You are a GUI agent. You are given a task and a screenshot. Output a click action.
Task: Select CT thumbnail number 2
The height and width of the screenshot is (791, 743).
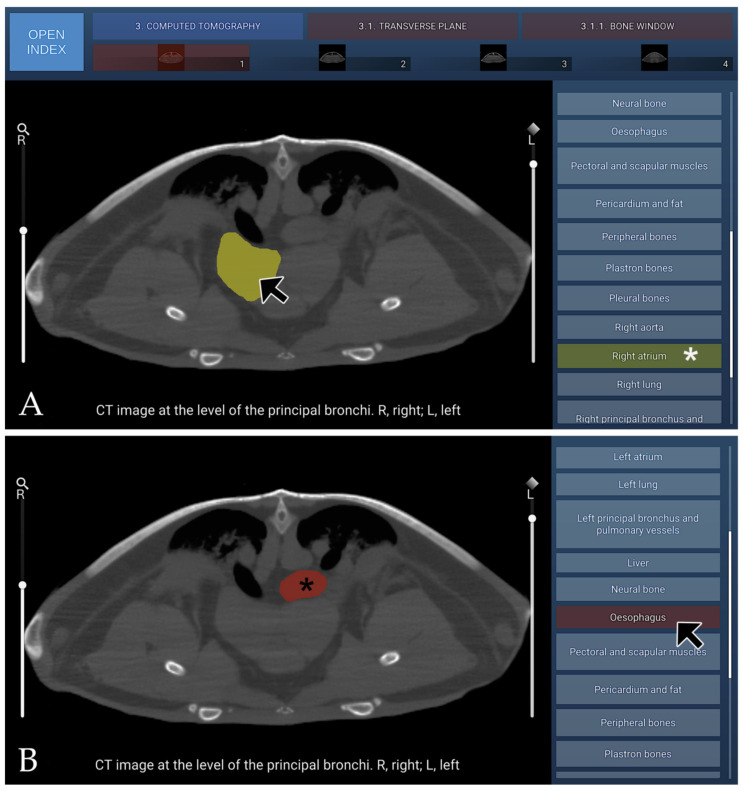pyautogui.click(x=332, y=58)
